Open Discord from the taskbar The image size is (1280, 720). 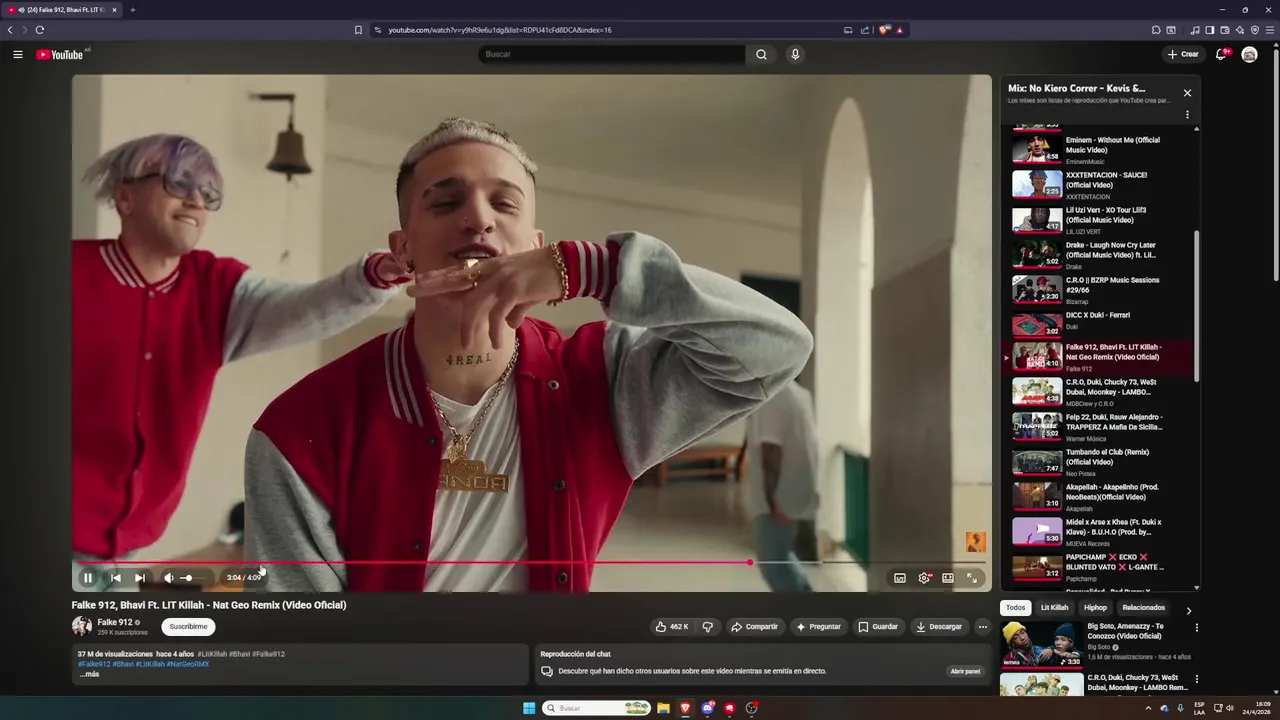tap(708, 708)
